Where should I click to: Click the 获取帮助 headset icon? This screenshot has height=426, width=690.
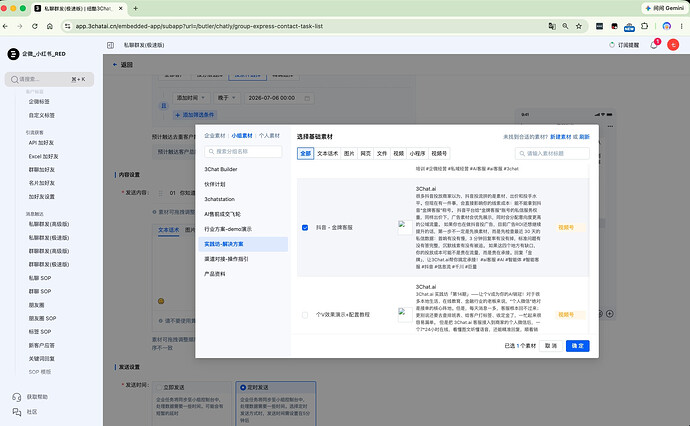(17, 397)
